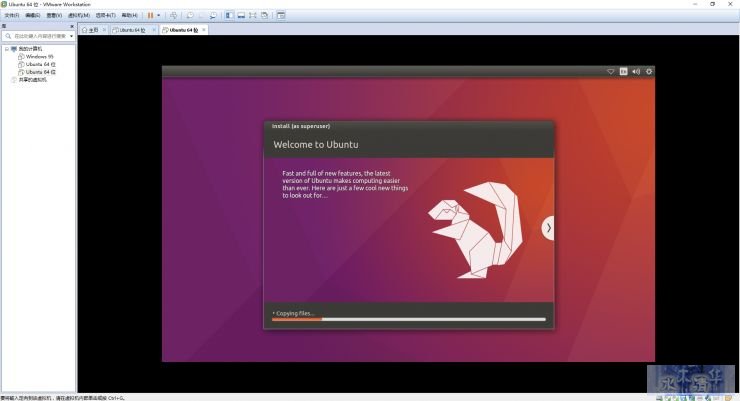Open the Ubuntu sound volume indicator
Image resolution: width=740 pixels, height=401 pixels.
pyautogui.click(x=636, y=71)
